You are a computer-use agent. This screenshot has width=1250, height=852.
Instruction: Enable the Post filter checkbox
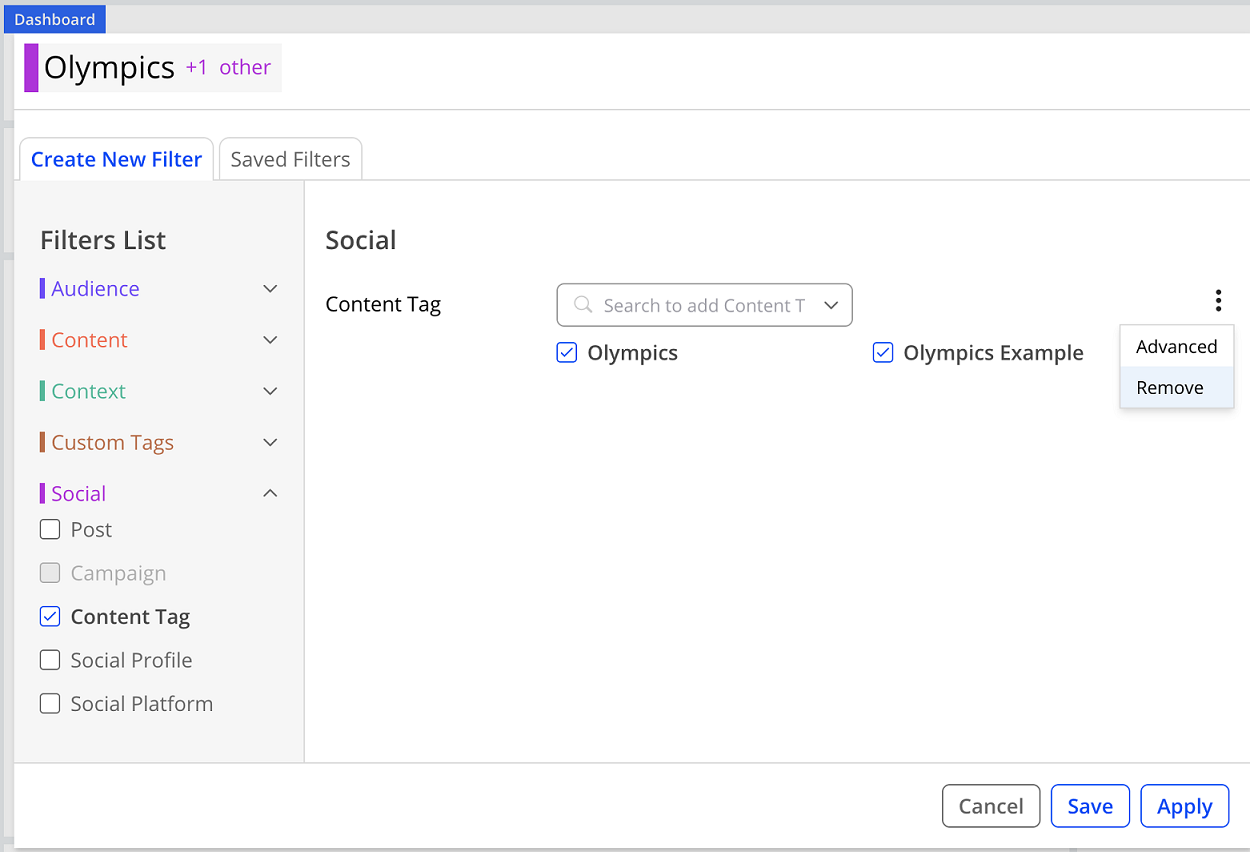(50, 529)
